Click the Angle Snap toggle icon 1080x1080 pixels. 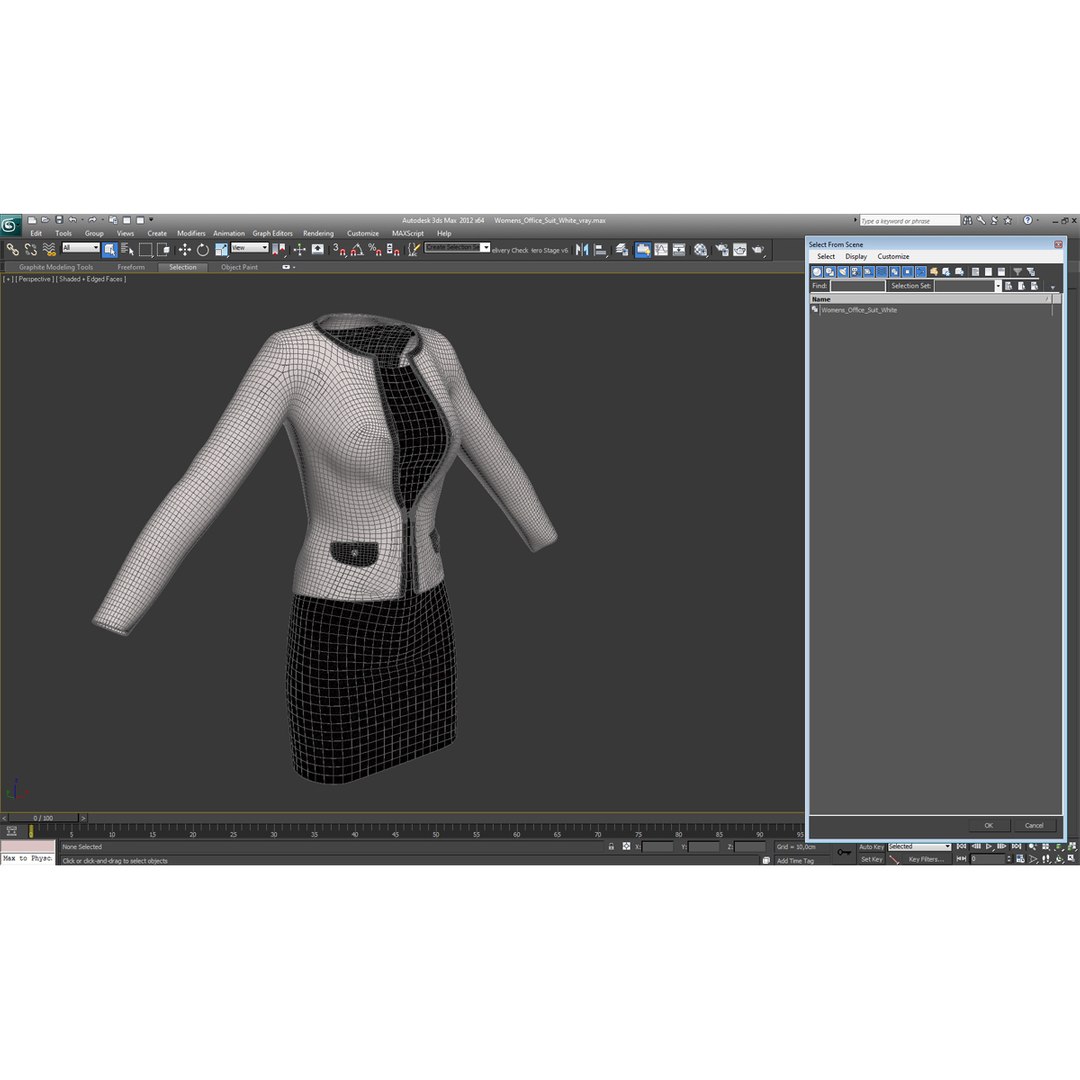[357, 249]
